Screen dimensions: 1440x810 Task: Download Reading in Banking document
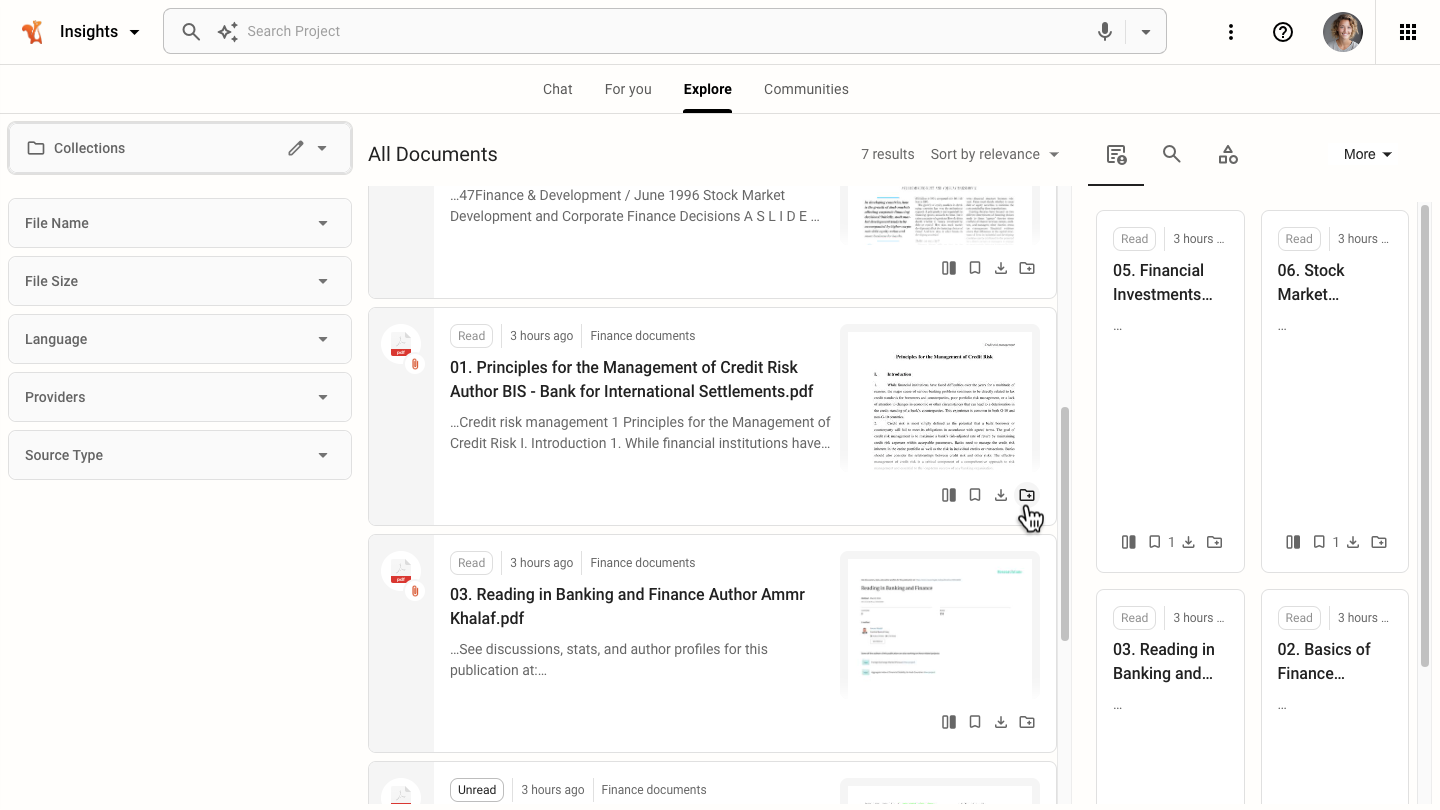[x=1001, y=722]
